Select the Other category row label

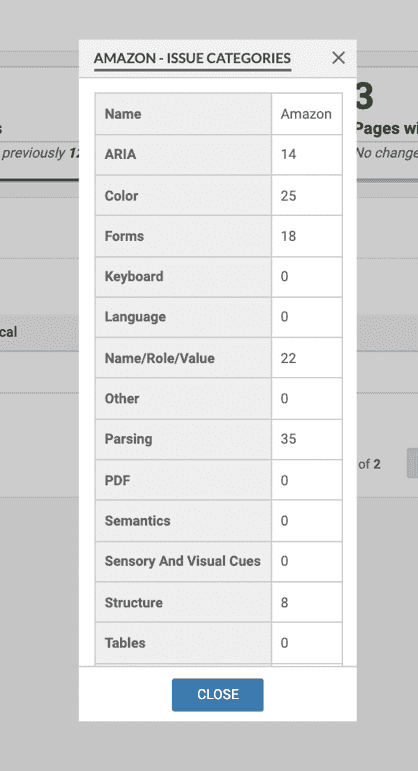[x=183, y=398]
